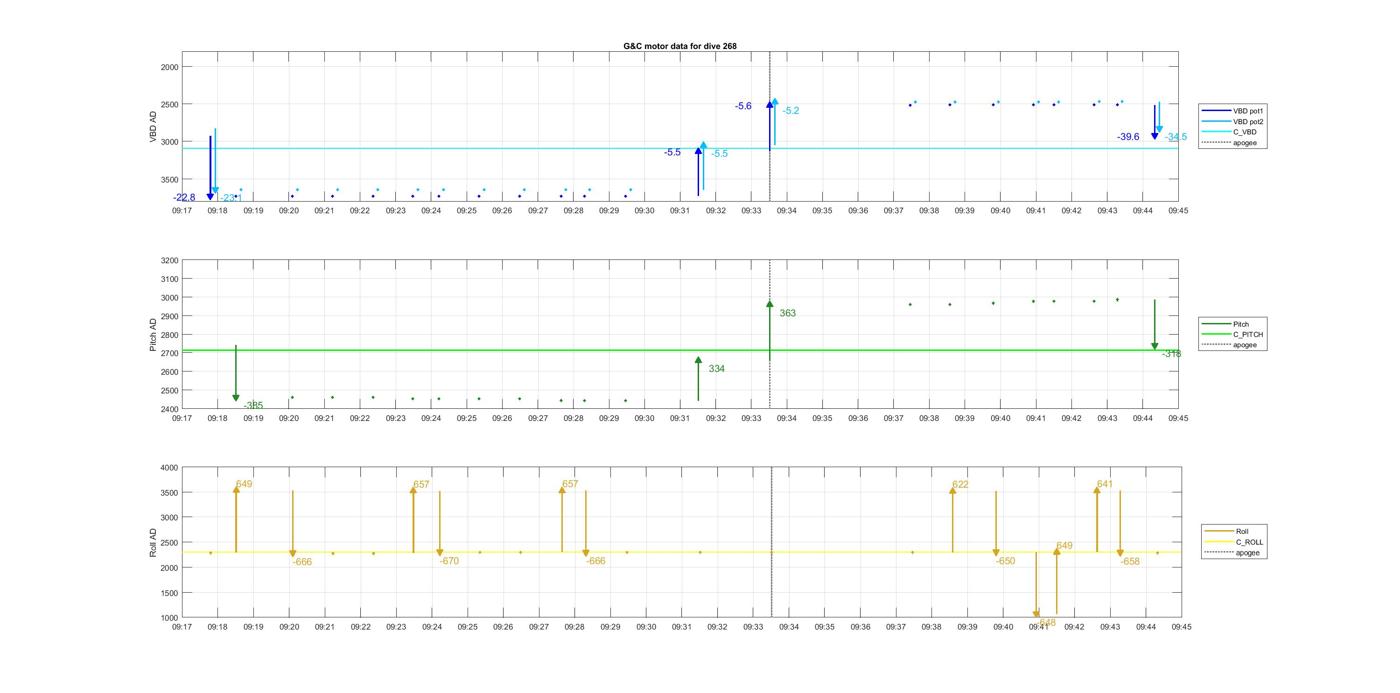The image size is (1400, 693).
Task: Click the "622" roll arrow label
Action: [x=960, y=484]
